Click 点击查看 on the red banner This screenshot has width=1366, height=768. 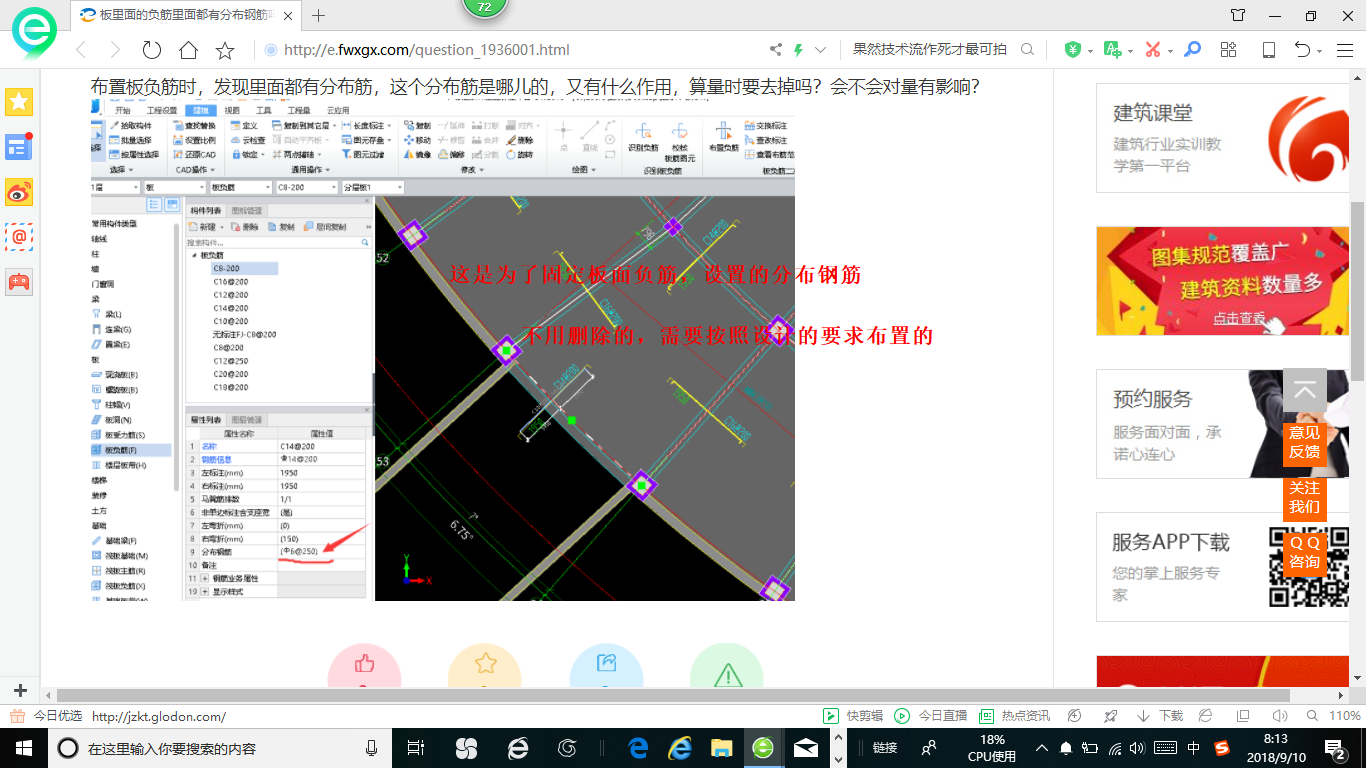1239,318
